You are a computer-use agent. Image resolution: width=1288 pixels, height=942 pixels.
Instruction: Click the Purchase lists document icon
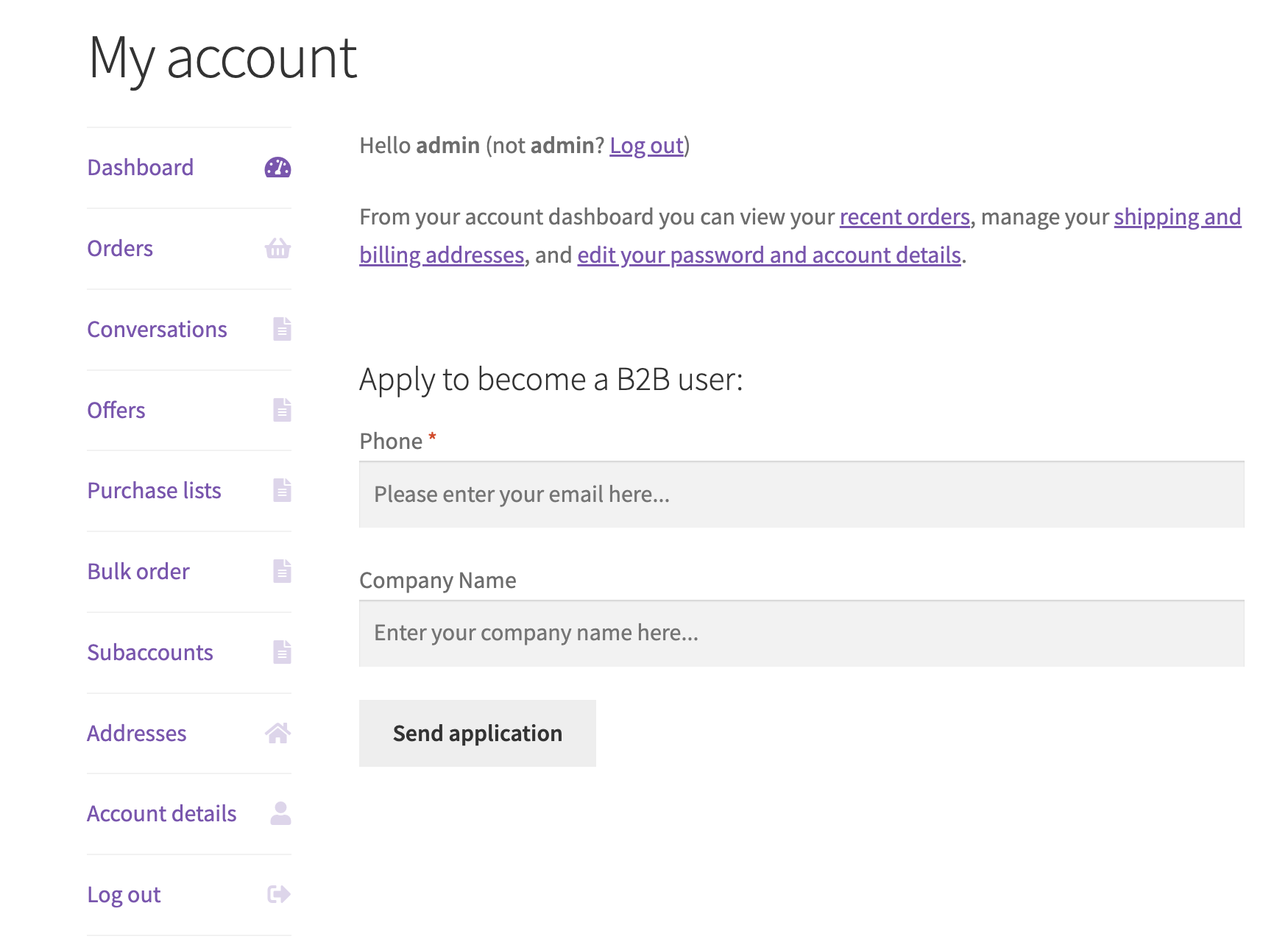coord(282,490)
